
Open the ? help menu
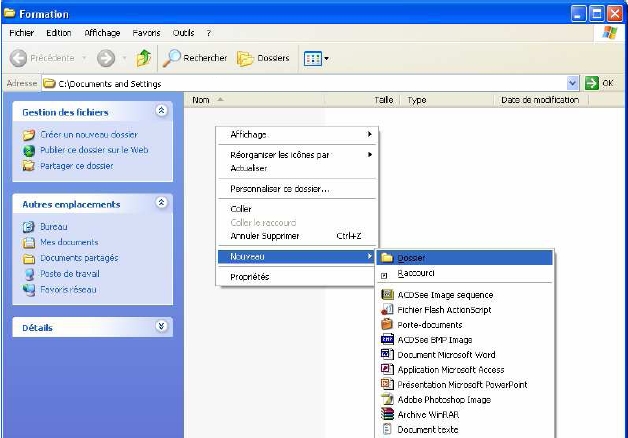coord(209,33)
